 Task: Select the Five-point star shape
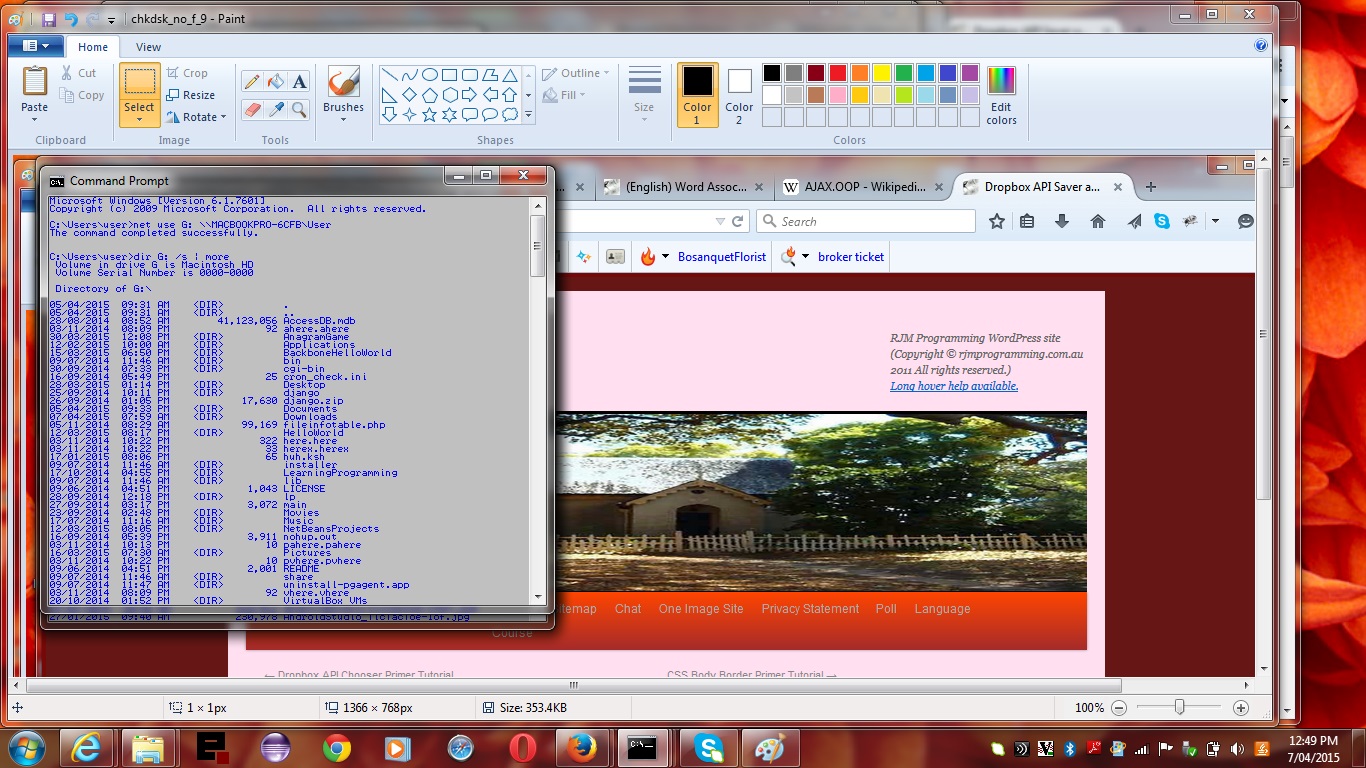pyautogui.click(x=429, y=115)
